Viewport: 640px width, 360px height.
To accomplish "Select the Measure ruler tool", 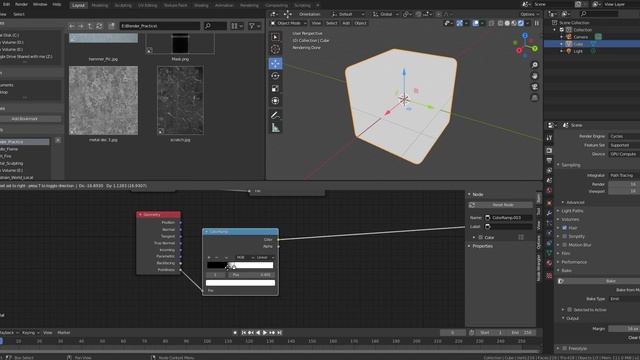I will click(x=276, y=128).
